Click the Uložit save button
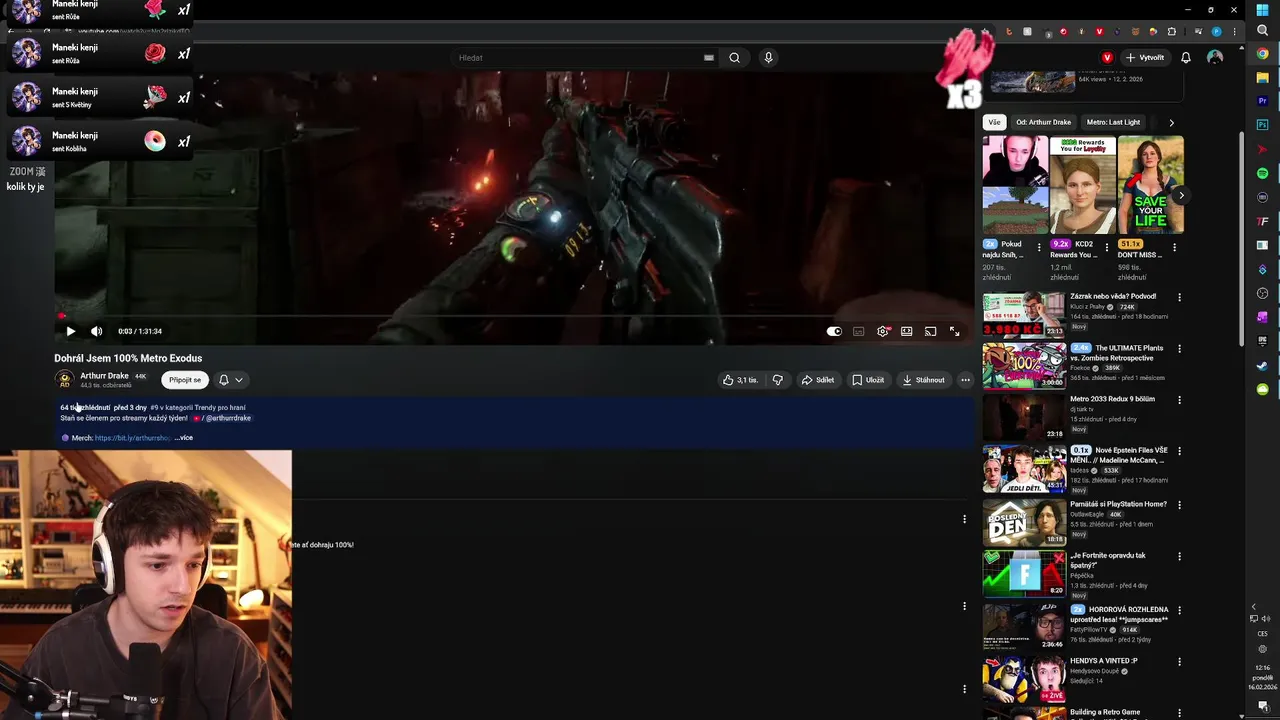1280x720 pixels. 868,380
